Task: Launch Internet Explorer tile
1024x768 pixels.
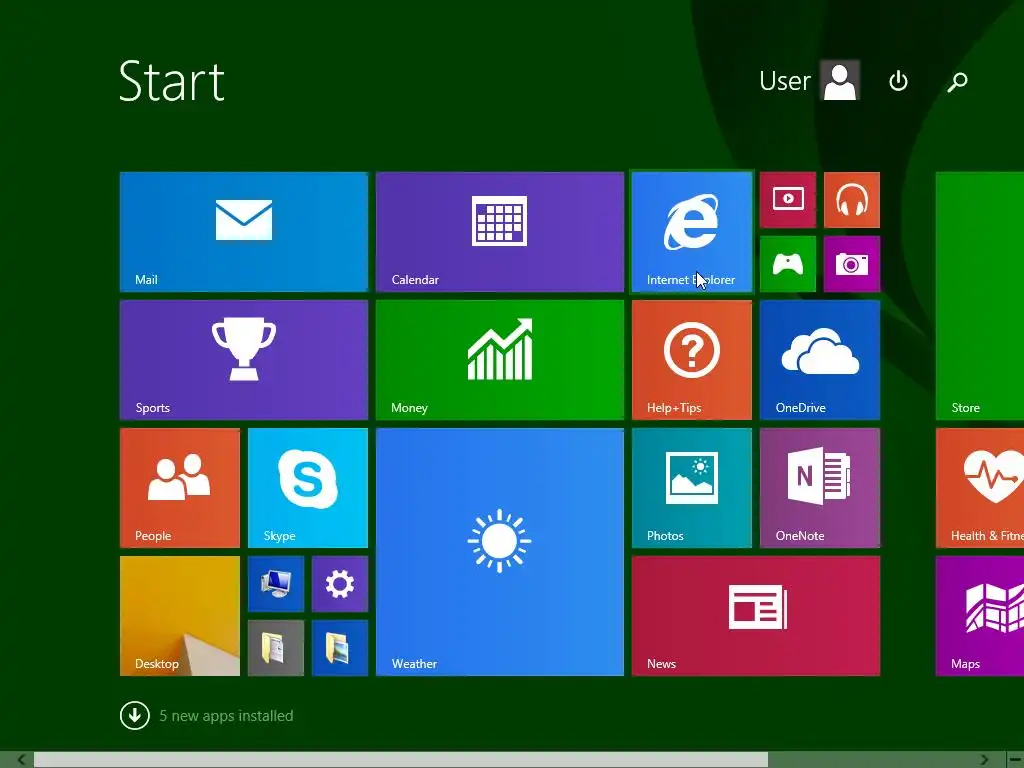Action: [x=692, y=232]
